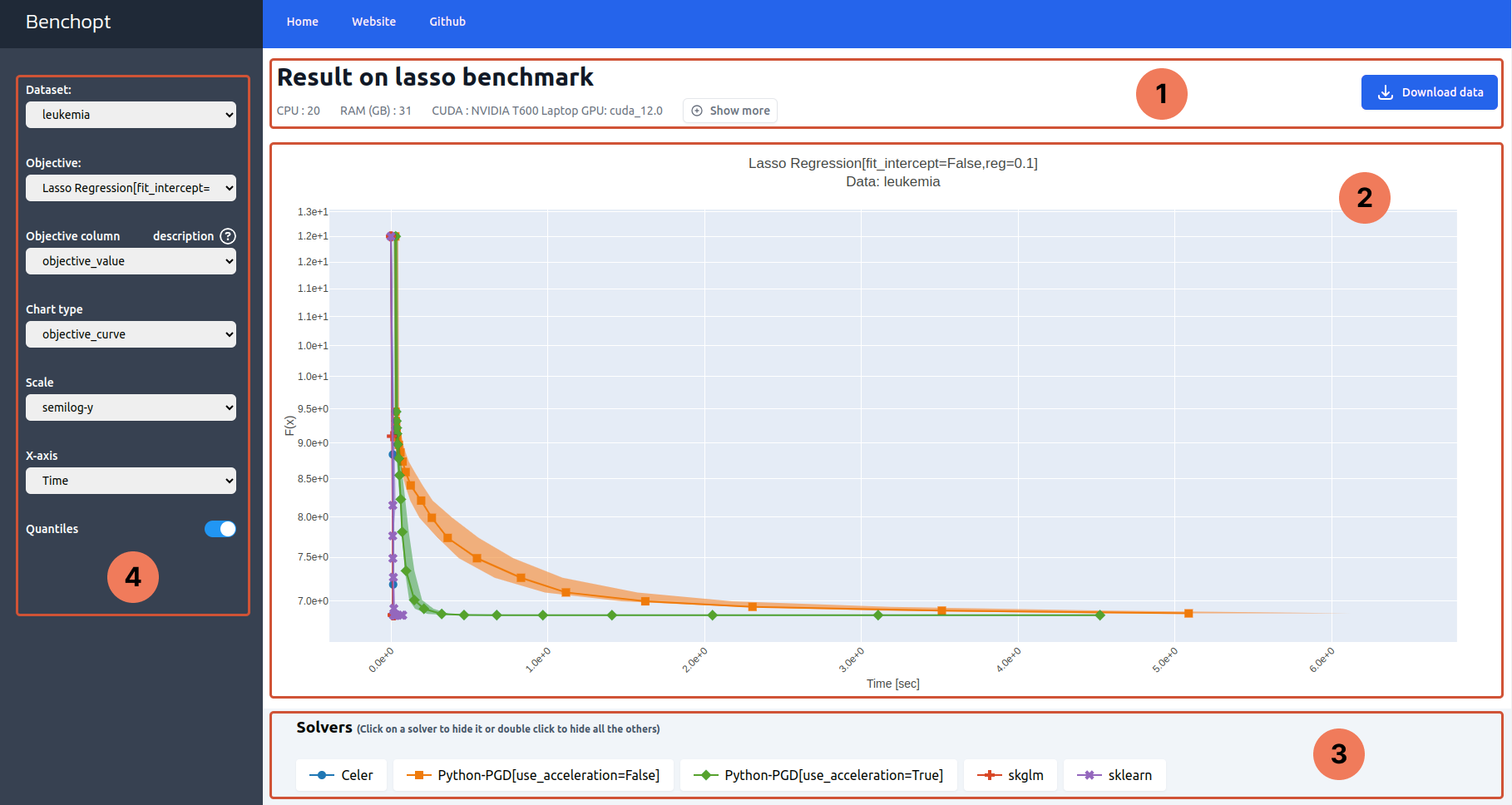Toggle the Quantiles switch off
This screenshot has width=1512, height=805.
coord(220,529)
